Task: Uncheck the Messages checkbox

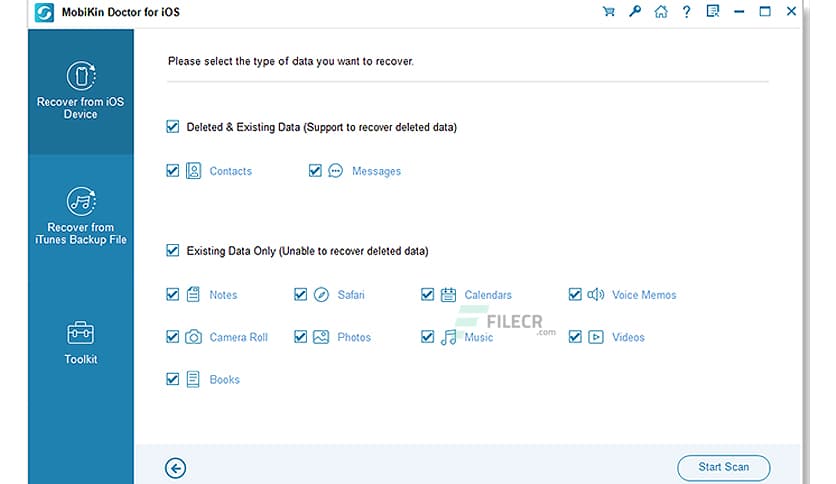Action: click(315, 171)
